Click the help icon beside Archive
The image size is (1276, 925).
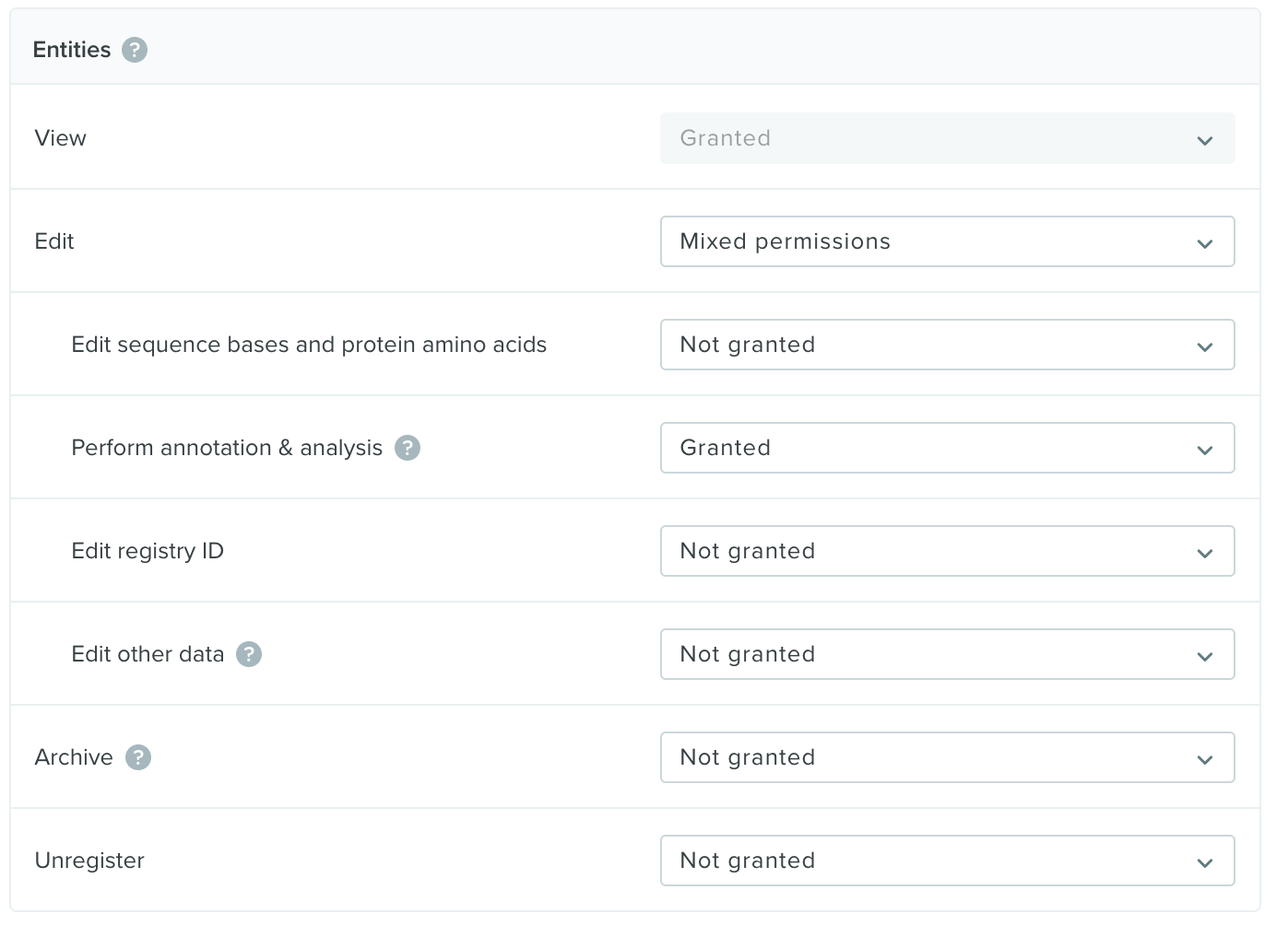tap(138, 757)
